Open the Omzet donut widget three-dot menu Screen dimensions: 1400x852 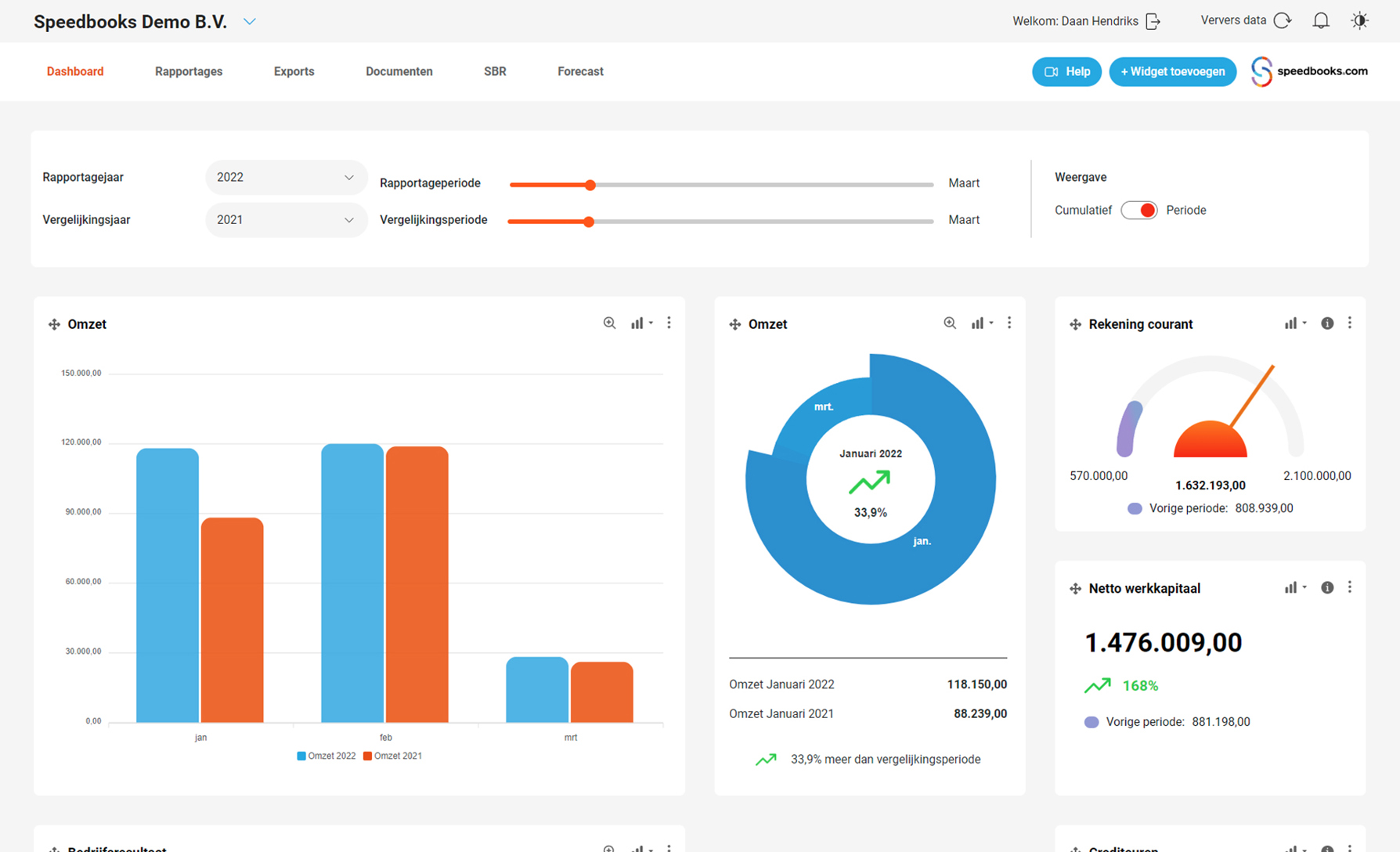click(x=1009, y=323)
